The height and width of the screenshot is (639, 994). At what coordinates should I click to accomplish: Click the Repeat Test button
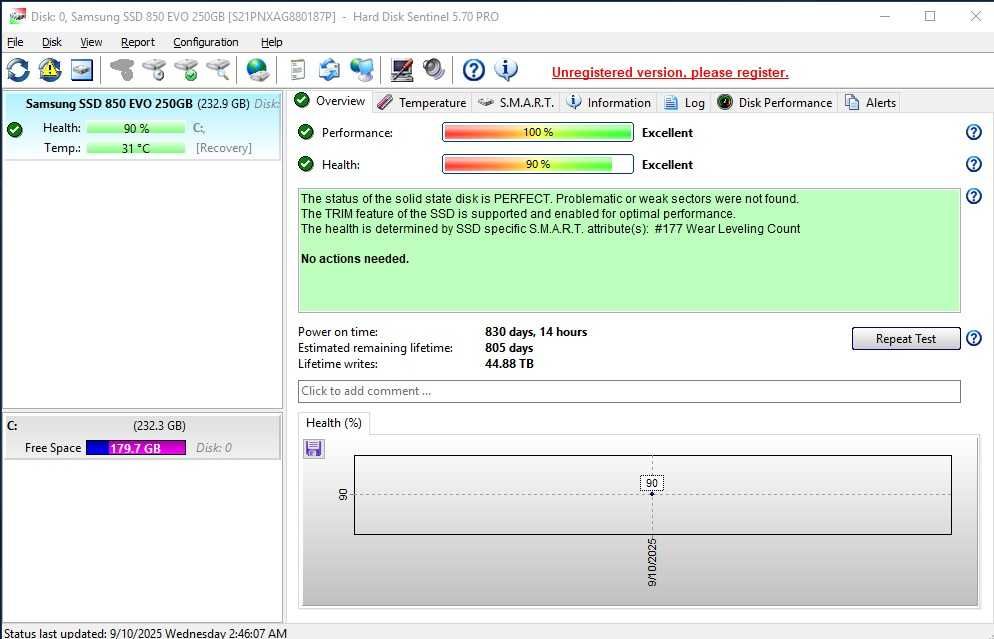[906, 339]
